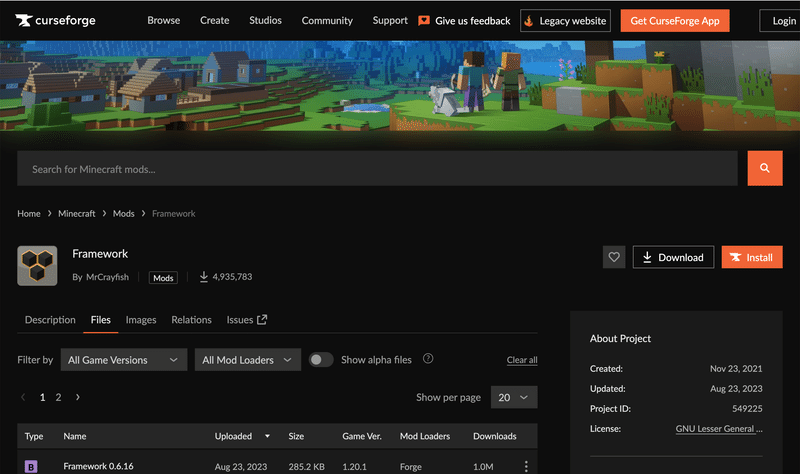
Task: Click Home in the breadcrumb
Action: pos(29,213)
